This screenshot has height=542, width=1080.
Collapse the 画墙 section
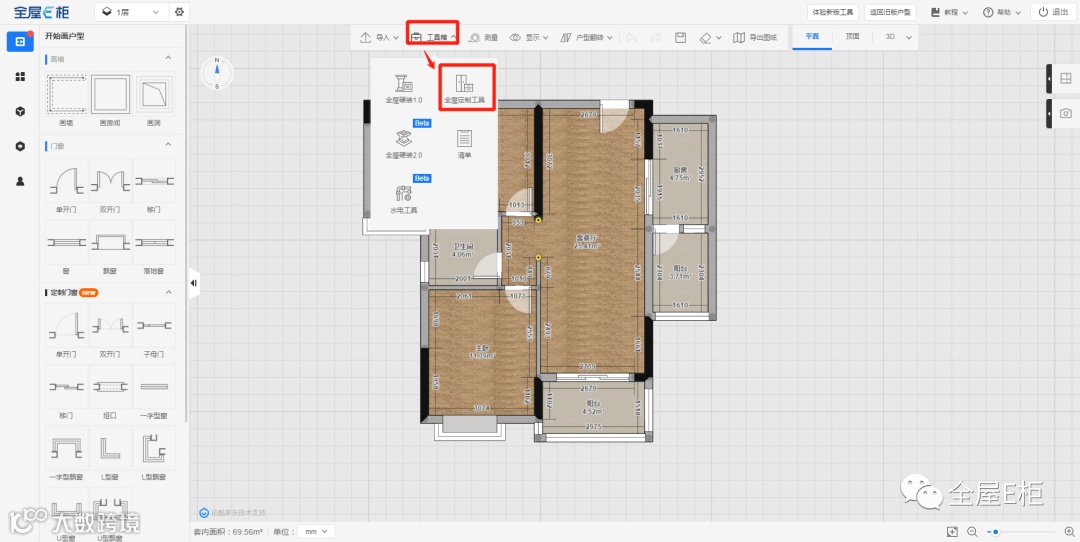coord(168,58)
